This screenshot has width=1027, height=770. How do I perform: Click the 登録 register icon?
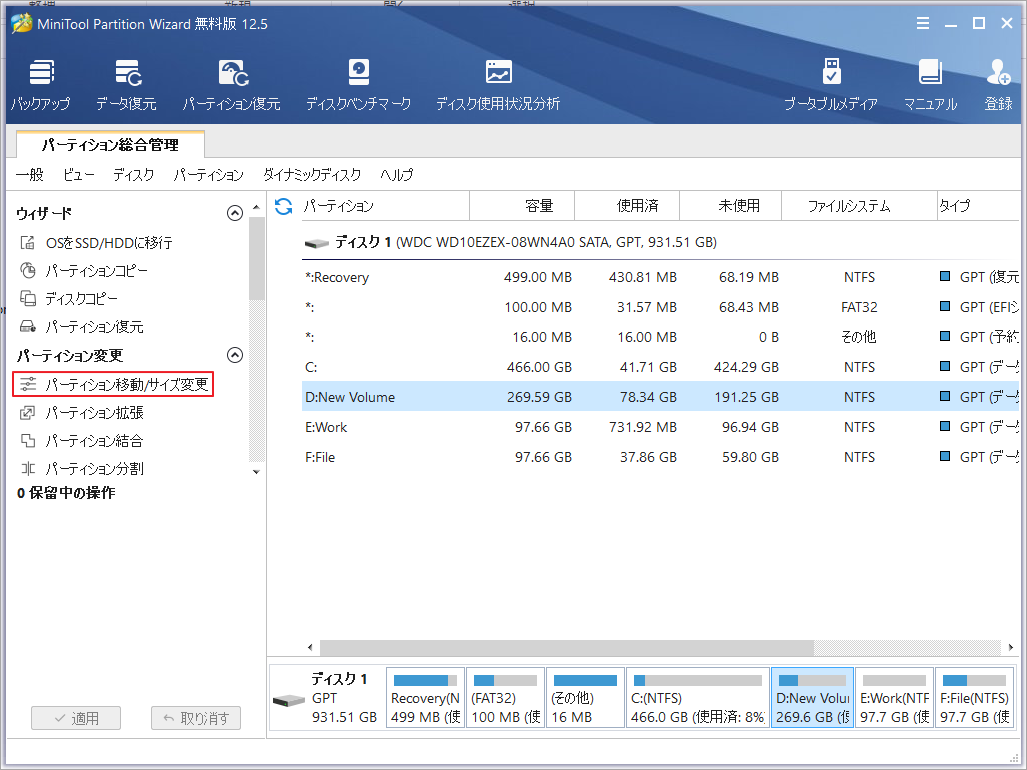pyautogui.click(x=998, y=85)
